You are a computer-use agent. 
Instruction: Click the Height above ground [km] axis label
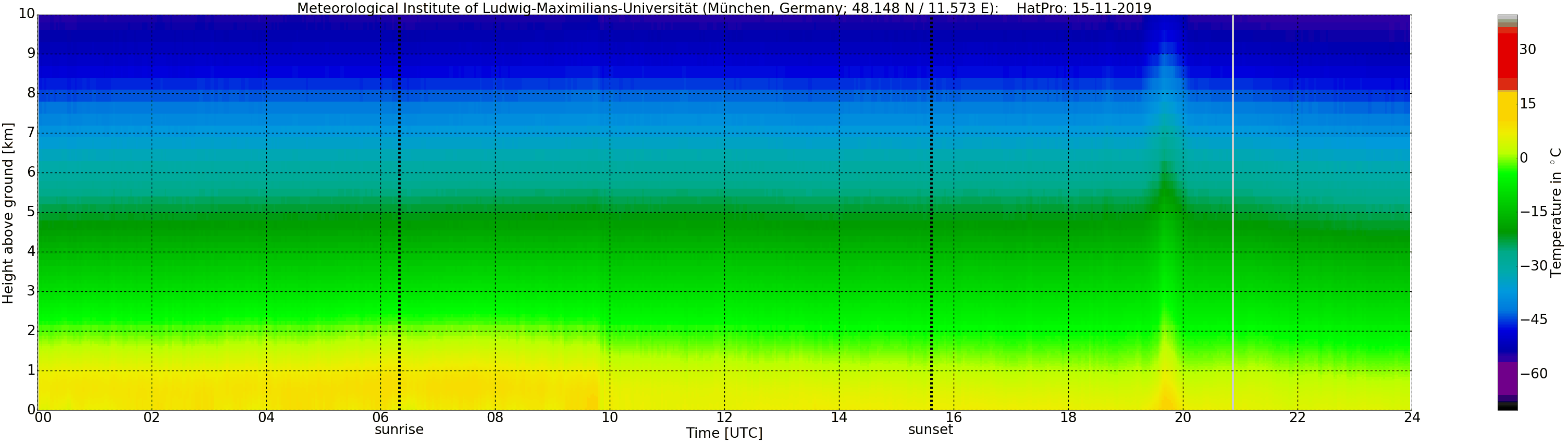click(8, 213)
